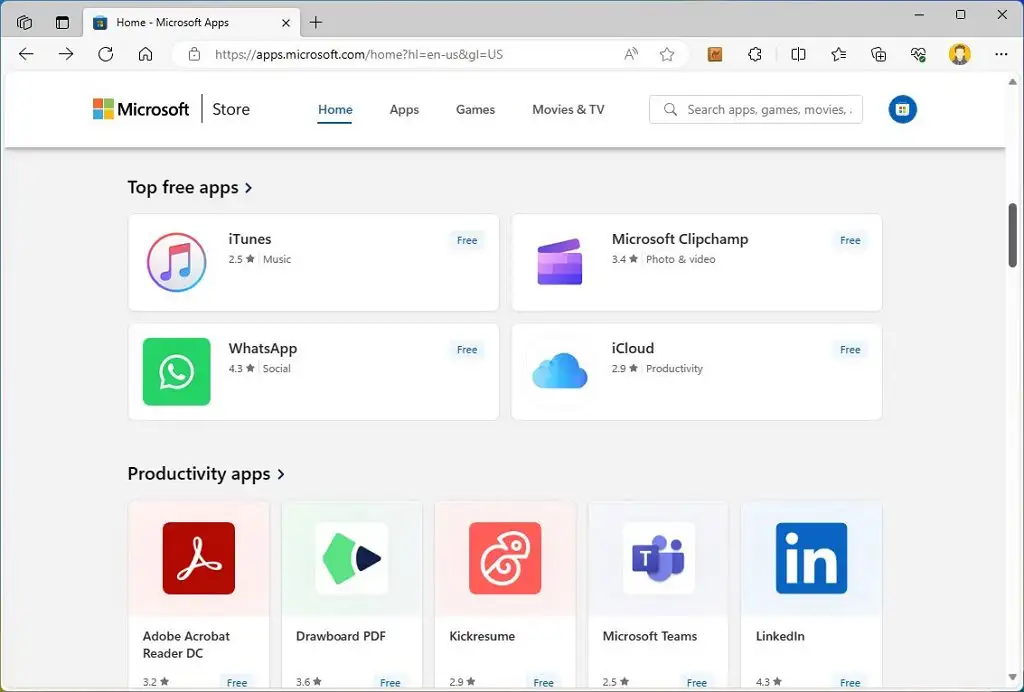Open the iTunes app listing icon

176,262
